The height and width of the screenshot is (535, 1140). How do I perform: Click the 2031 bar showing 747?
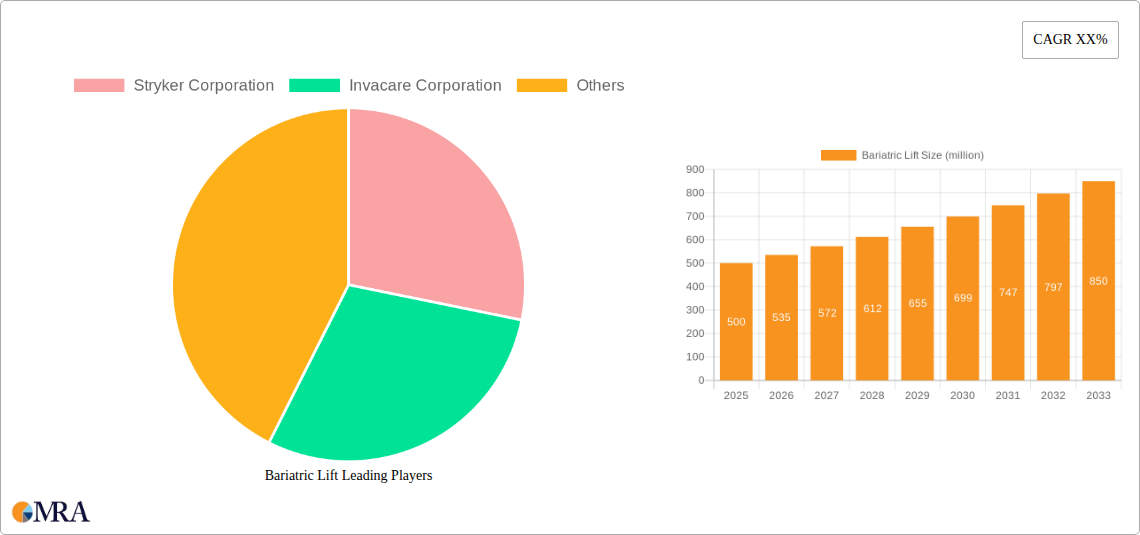pos(1008,293)
